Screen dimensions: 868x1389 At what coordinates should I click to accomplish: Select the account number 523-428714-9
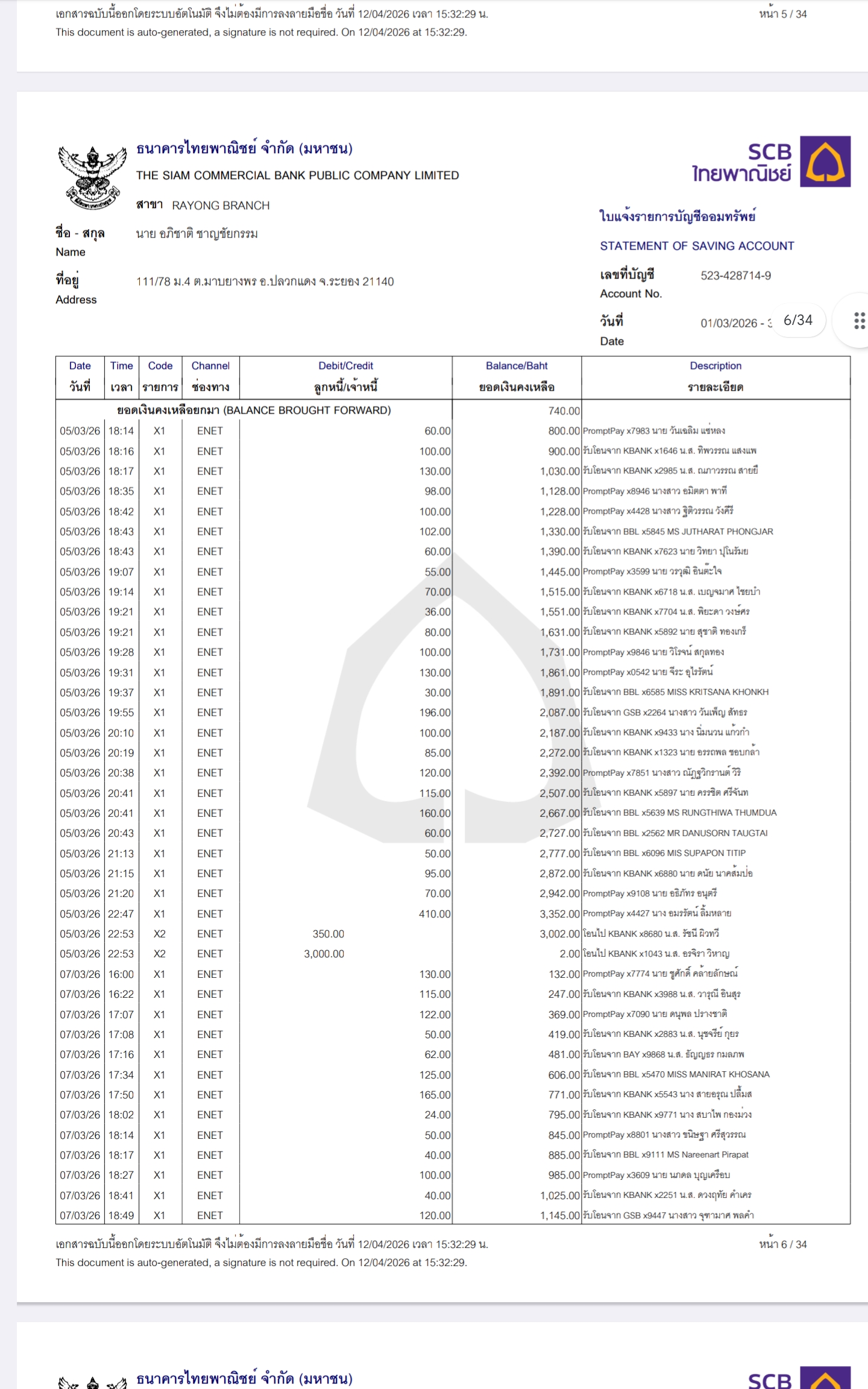[x=735, y=276]
